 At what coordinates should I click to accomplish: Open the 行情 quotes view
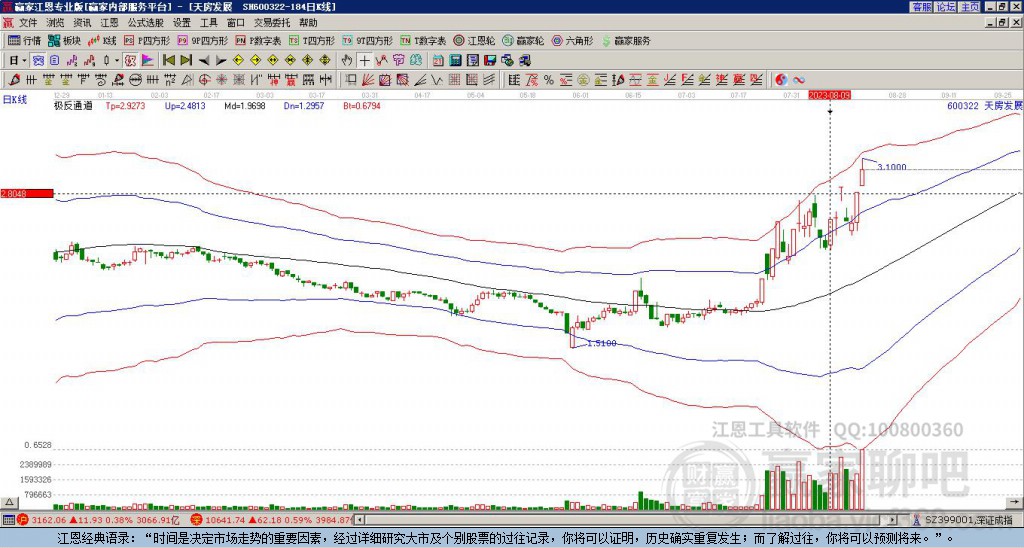coord(25,40)
